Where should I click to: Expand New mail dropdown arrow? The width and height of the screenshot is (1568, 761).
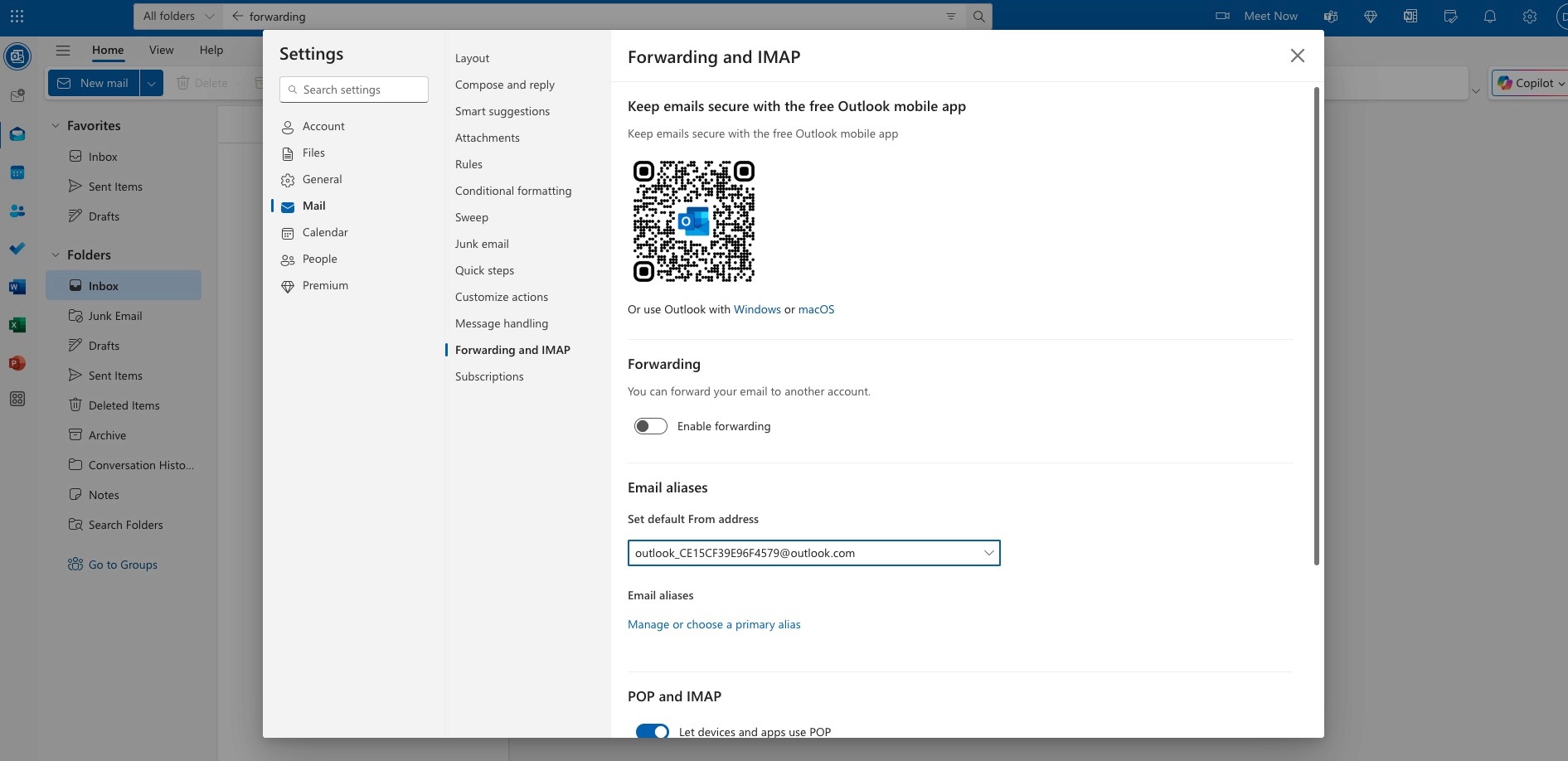click(x=152, y=83)
